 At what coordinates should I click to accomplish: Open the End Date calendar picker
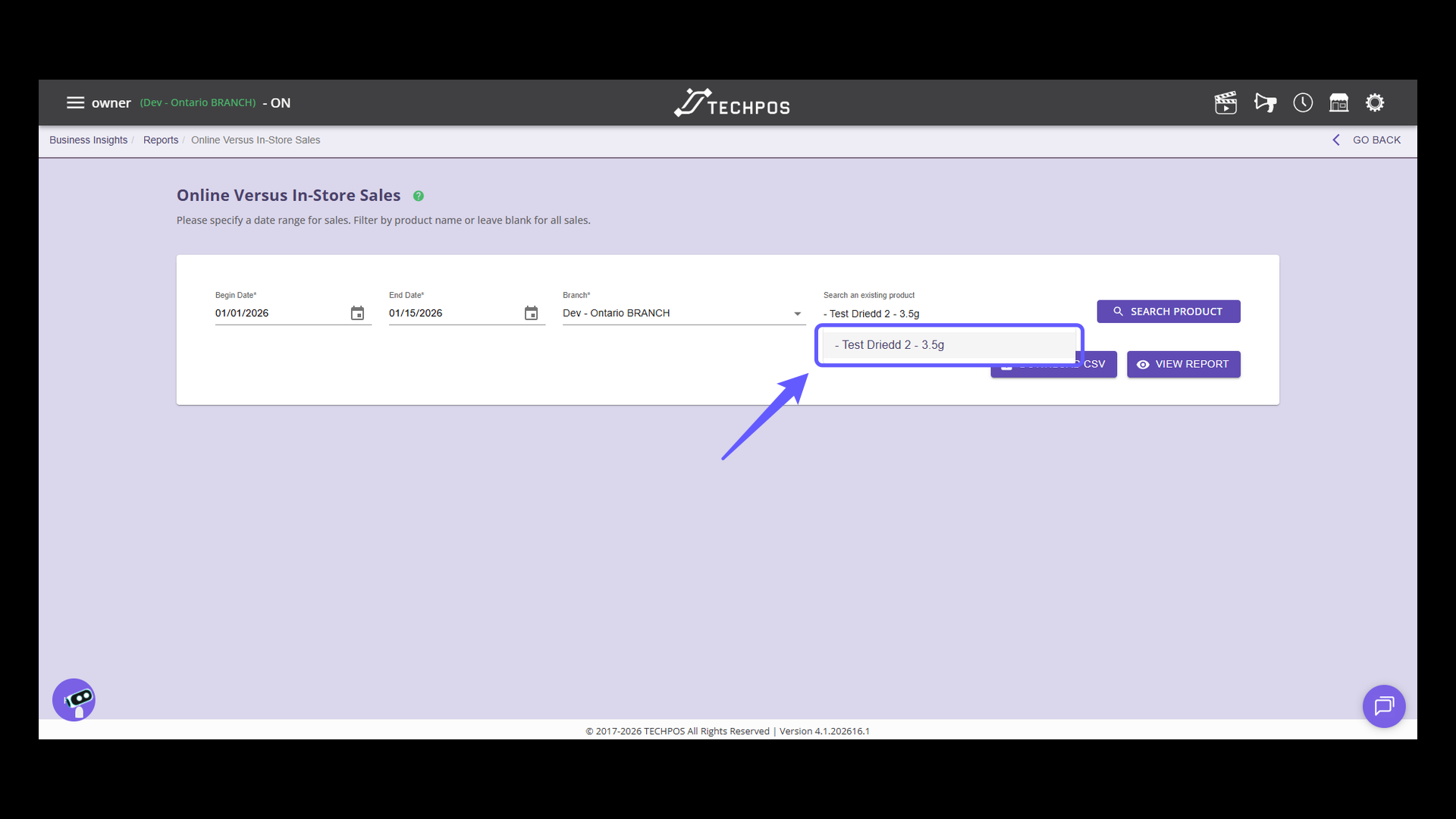[x=531, y=312]
